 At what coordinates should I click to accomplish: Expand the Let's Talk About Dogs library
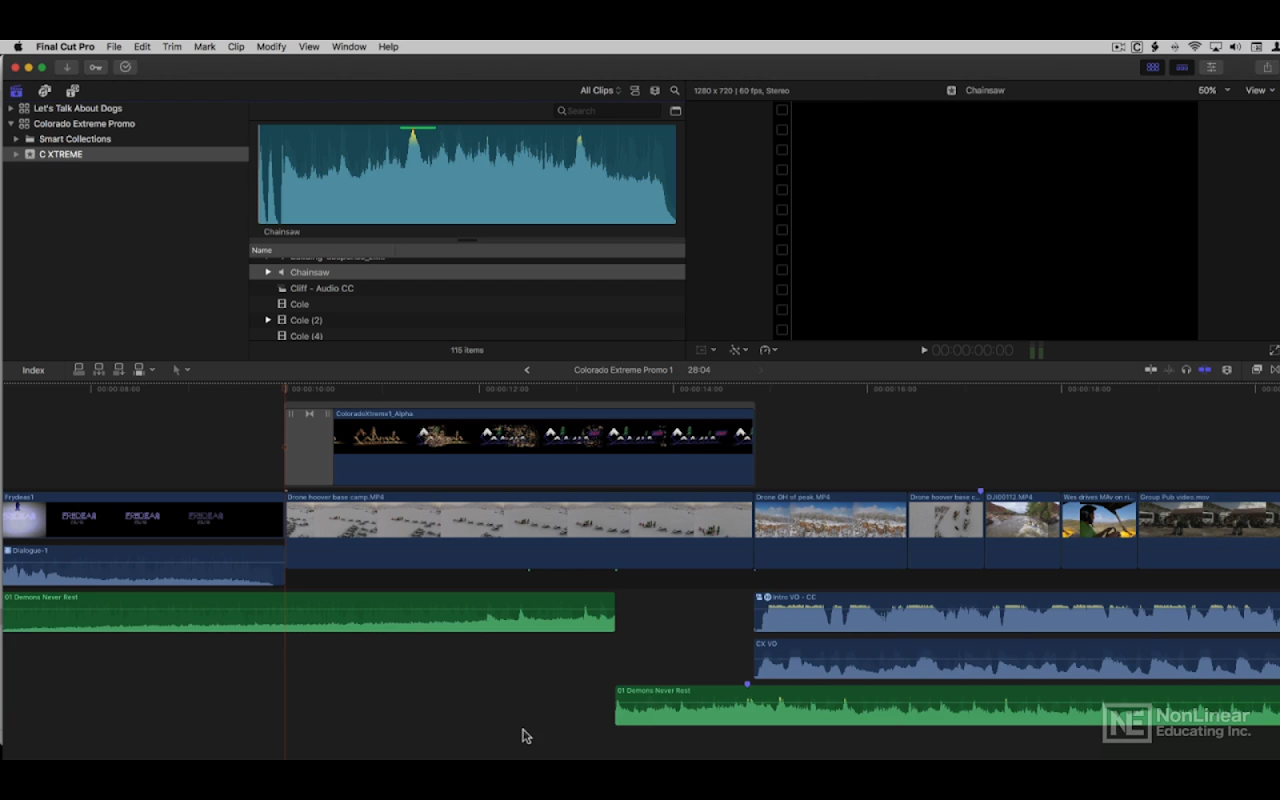click(11, 108)
